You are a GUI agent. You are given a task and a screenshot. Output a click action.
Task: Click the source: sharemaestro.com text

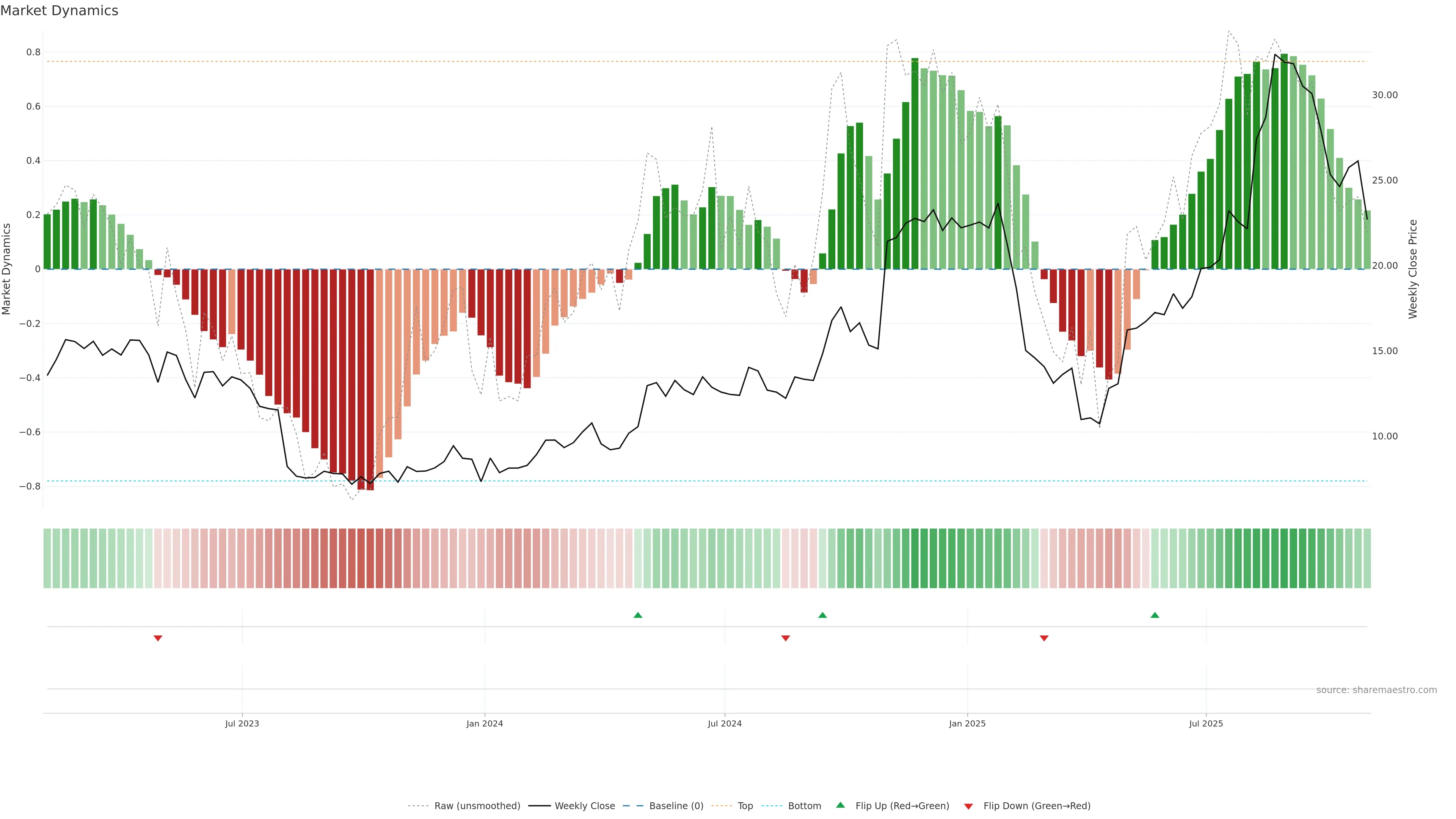click(1376, 690)
